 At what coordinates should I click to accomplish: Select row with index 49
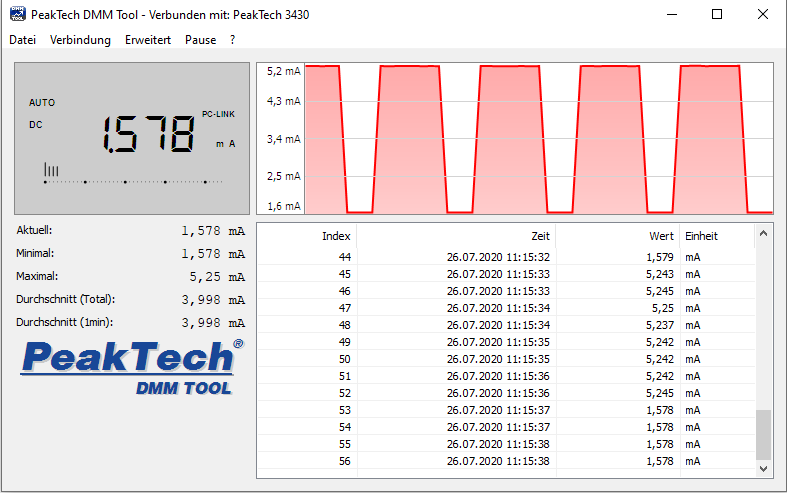coord(506,342)
